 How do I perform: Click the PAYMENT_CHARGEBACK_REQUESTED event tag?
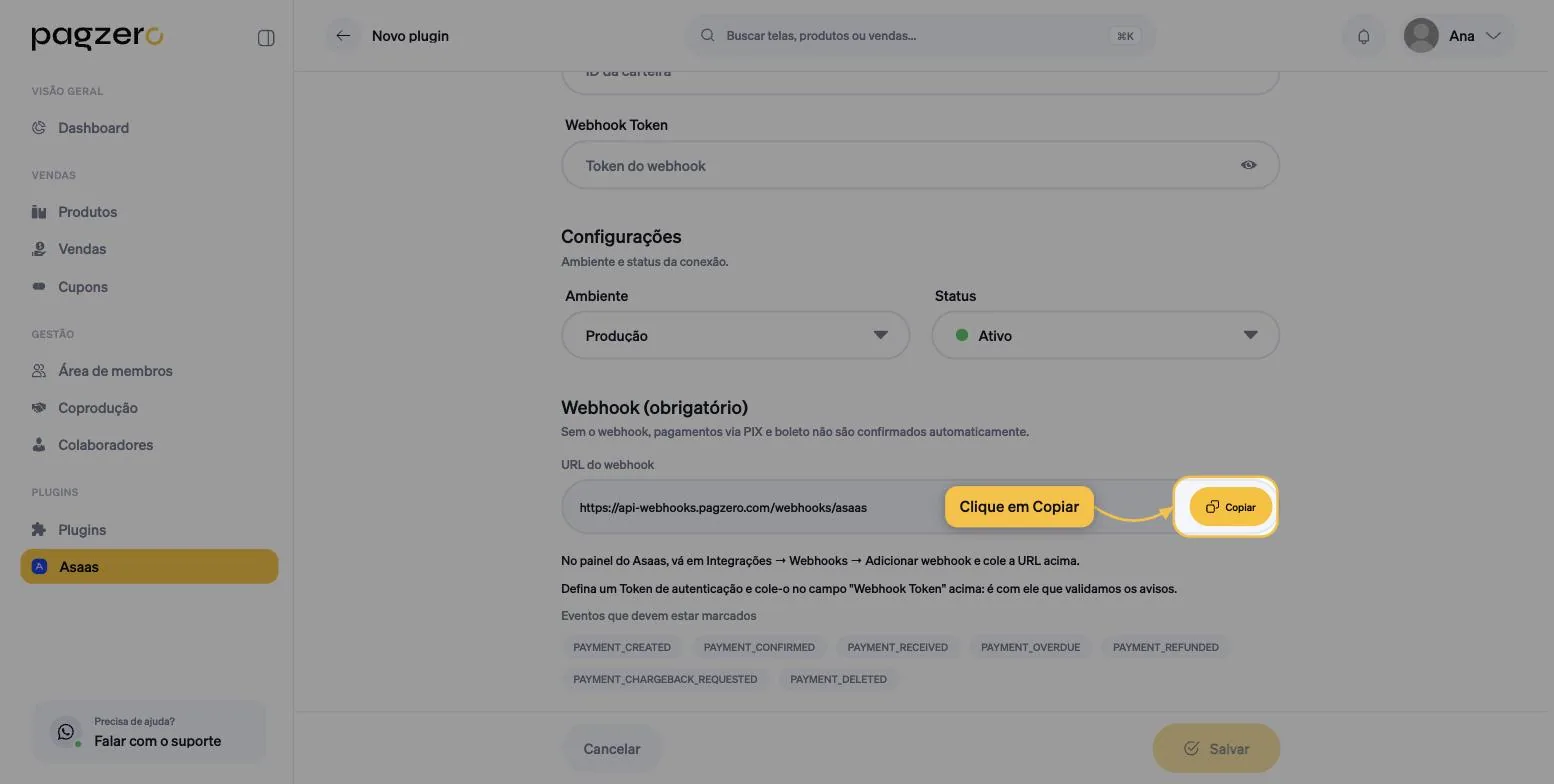665,680
